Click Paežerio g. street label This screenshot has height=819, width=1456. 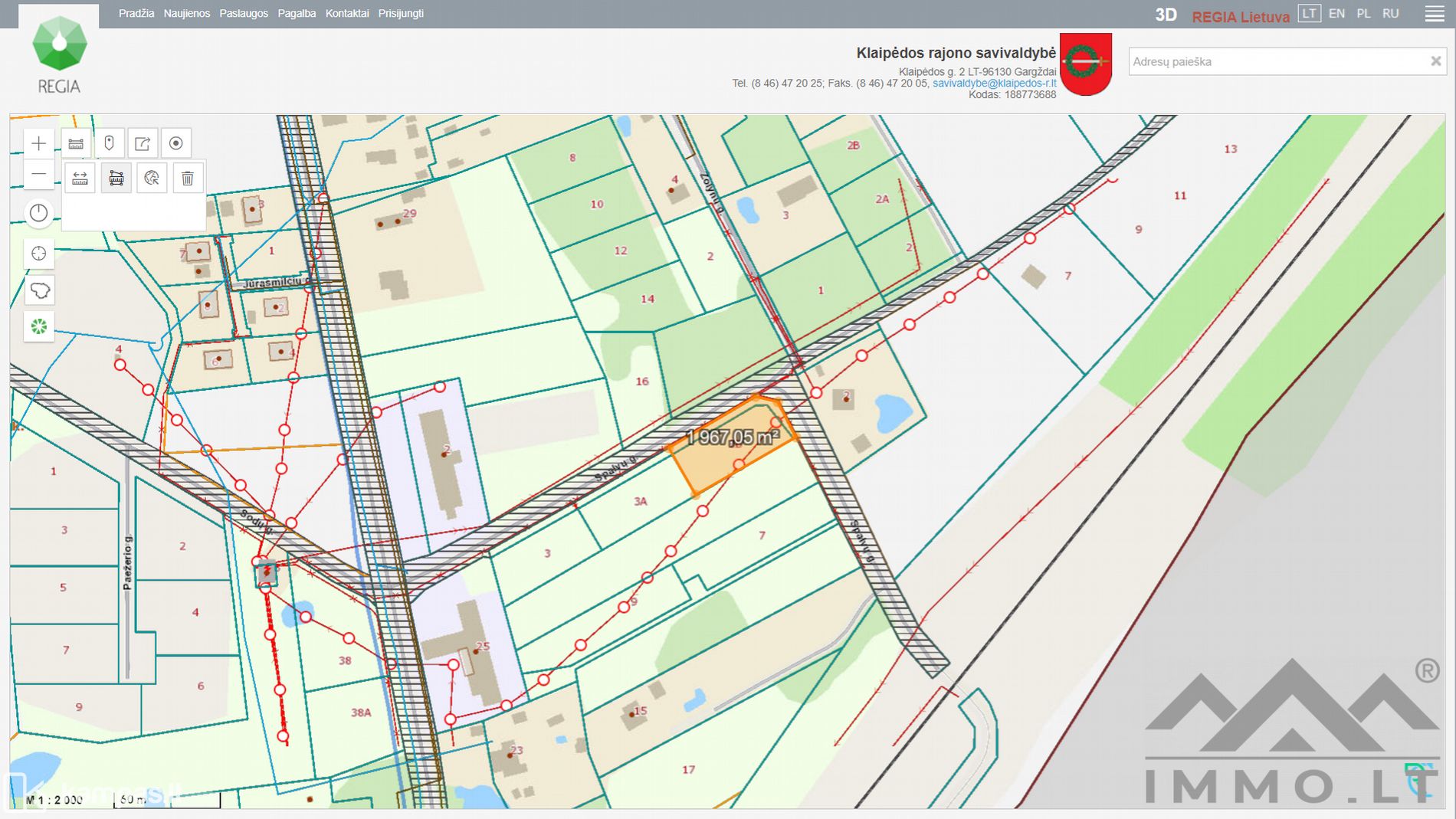pyautogui.click(x=127, y=562)
